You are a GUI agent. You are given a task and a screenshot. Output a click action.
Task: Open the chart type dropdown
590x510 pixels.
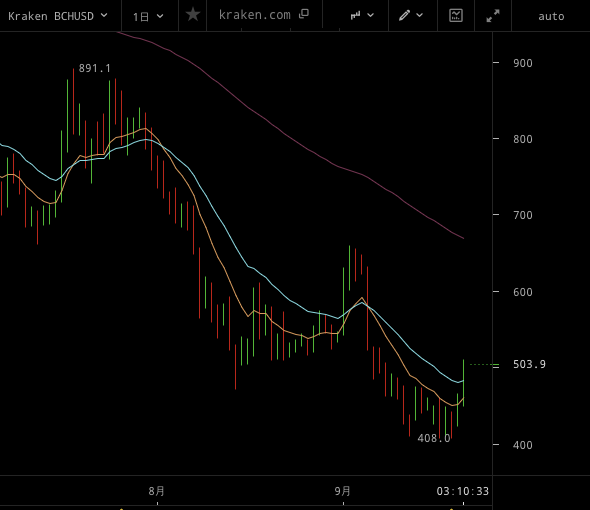click(x=362, y=15)
